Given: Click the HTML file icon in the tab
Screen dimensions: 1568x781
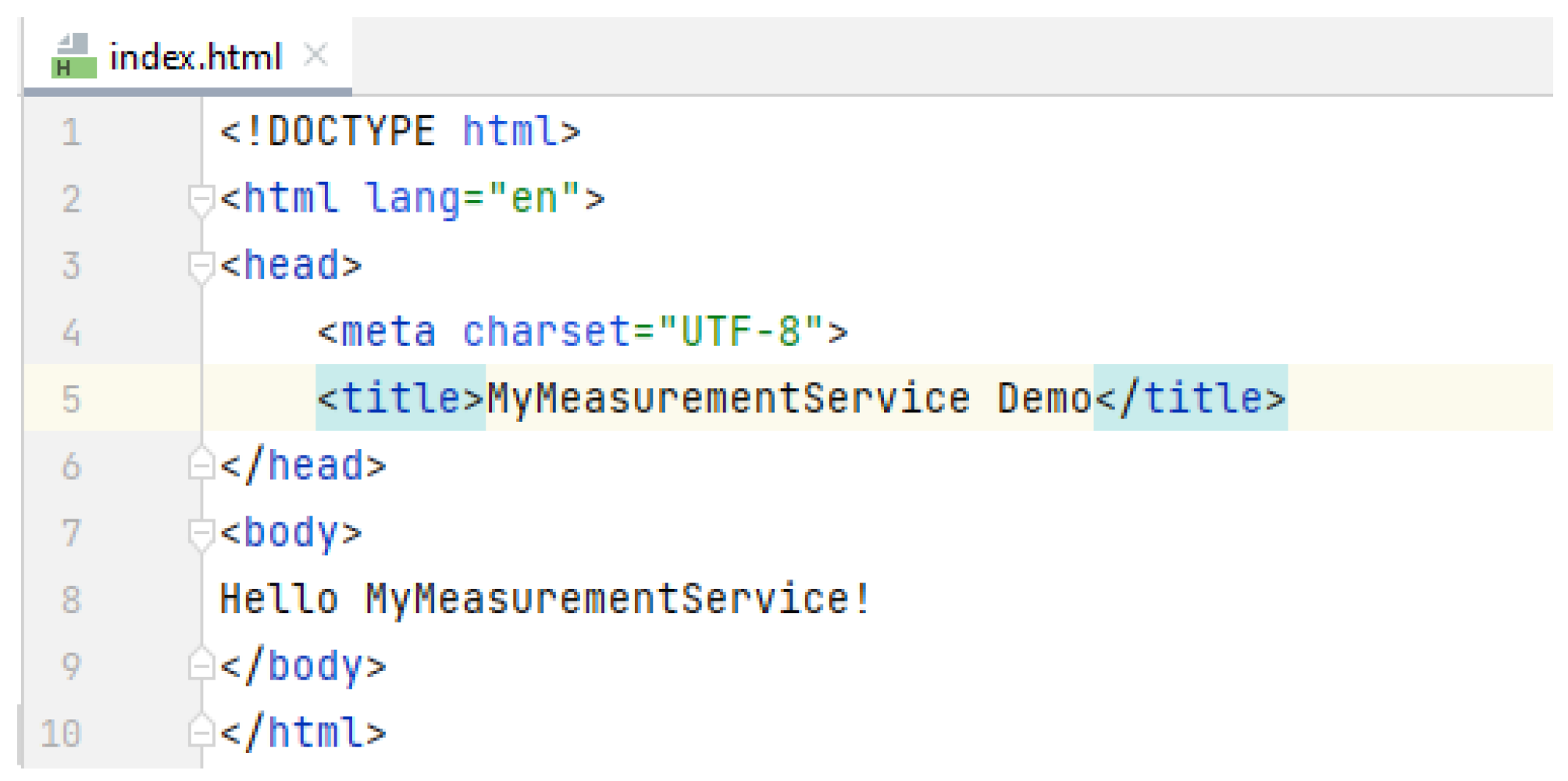Looking at the screenshot, I should (73, 56).
